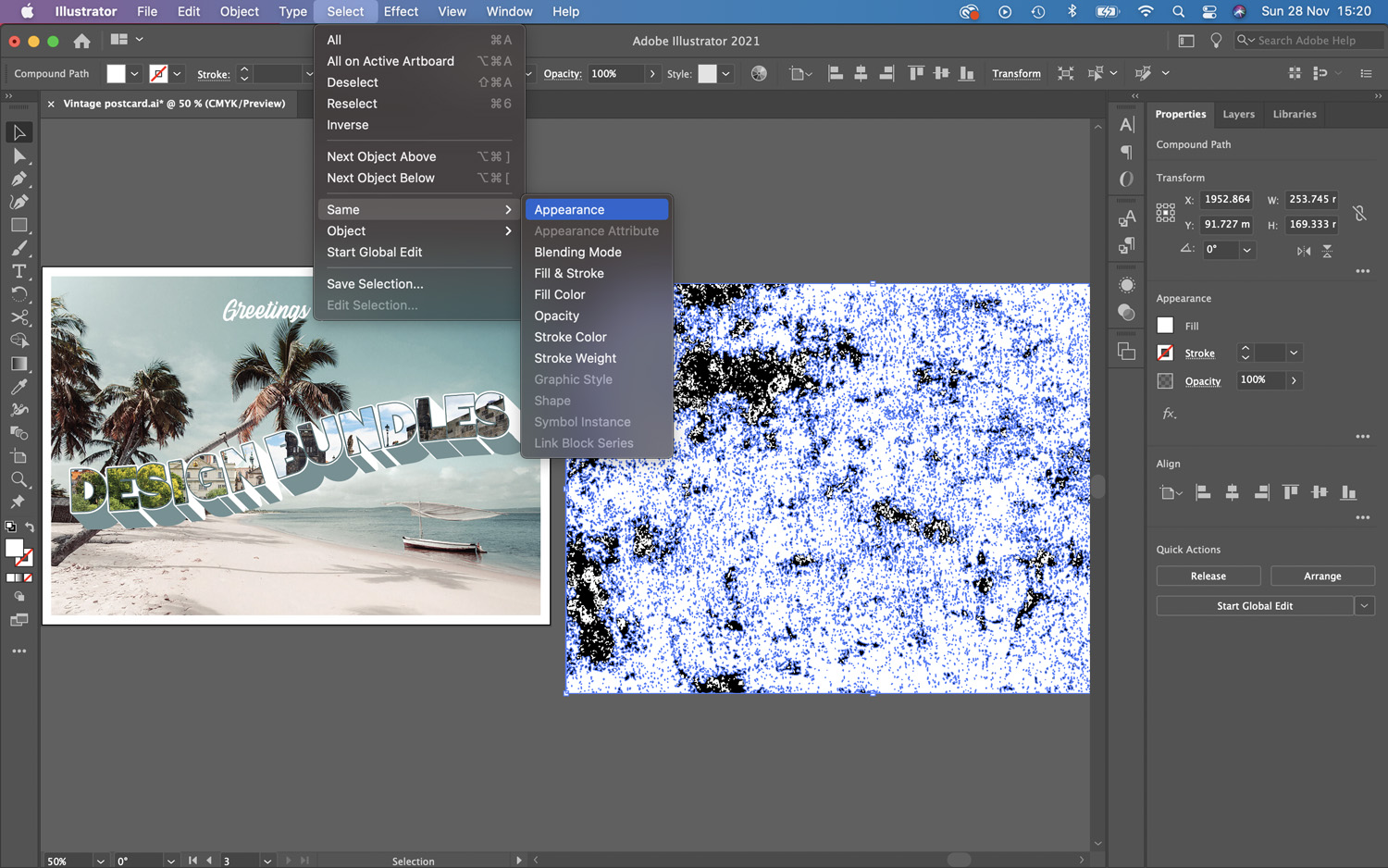Viewport: 1388px width, 868px height.
Task: Switch to the Layers tab
Action: pos(1238,115)
